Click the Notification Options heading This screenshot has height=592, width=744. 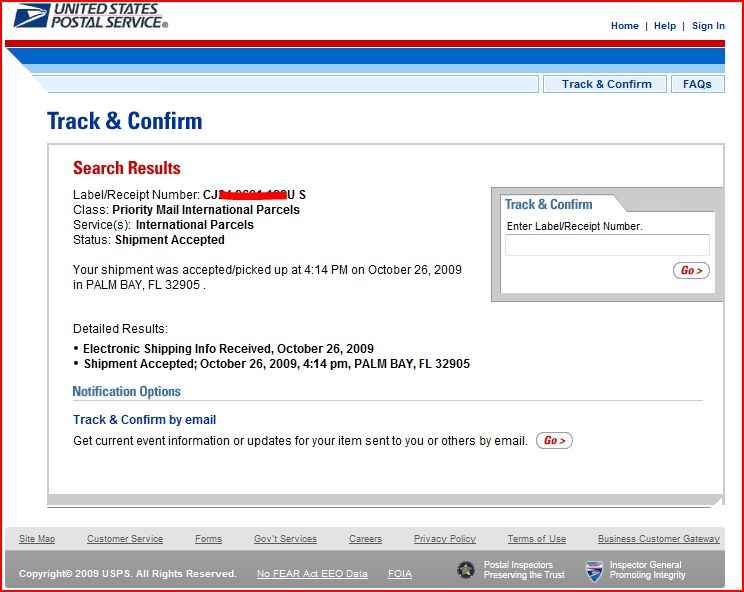[x=127, y=391]
